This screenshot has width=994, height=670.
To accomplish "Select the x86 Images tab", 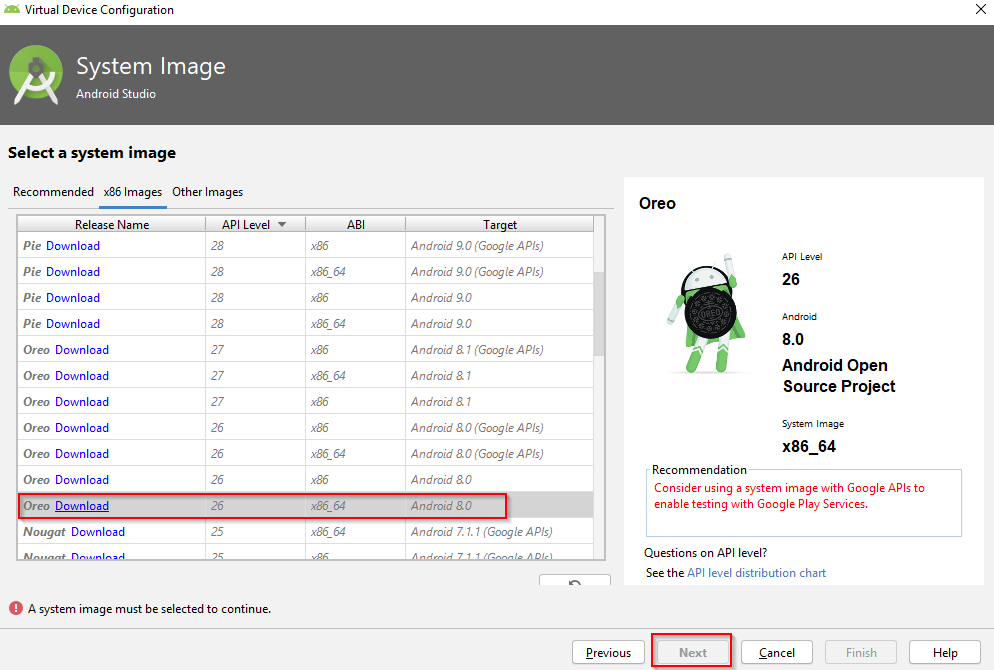I will pyautogui.click(x=132, y=191).
